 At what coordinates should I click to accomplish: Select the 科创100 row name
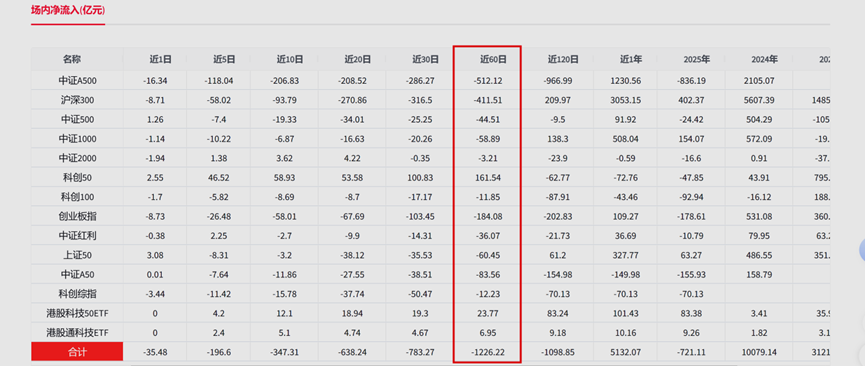pyautogui.click(x=77, y=197)
